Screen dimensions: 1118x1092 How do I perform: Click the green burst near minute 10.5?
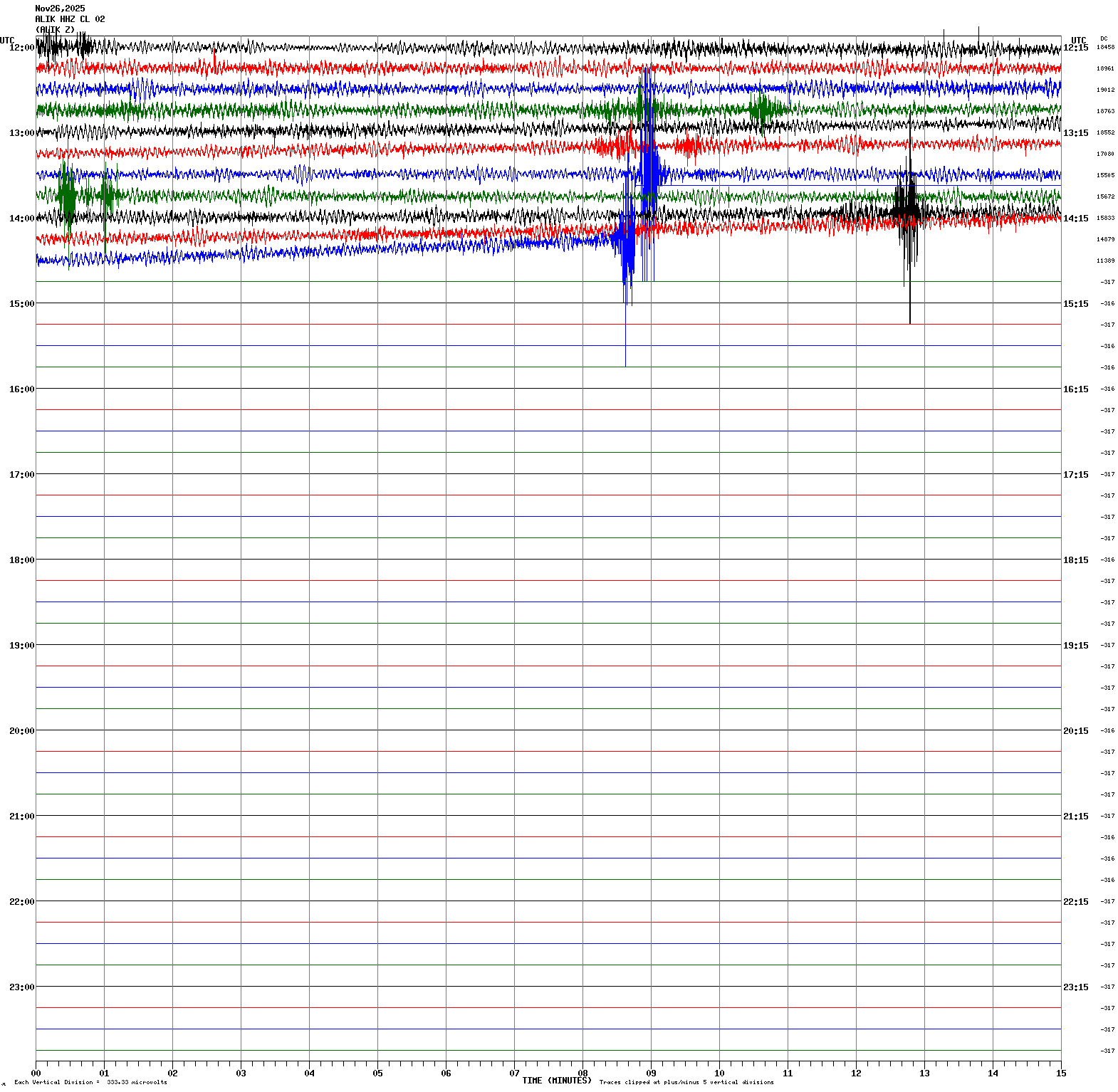761,110
